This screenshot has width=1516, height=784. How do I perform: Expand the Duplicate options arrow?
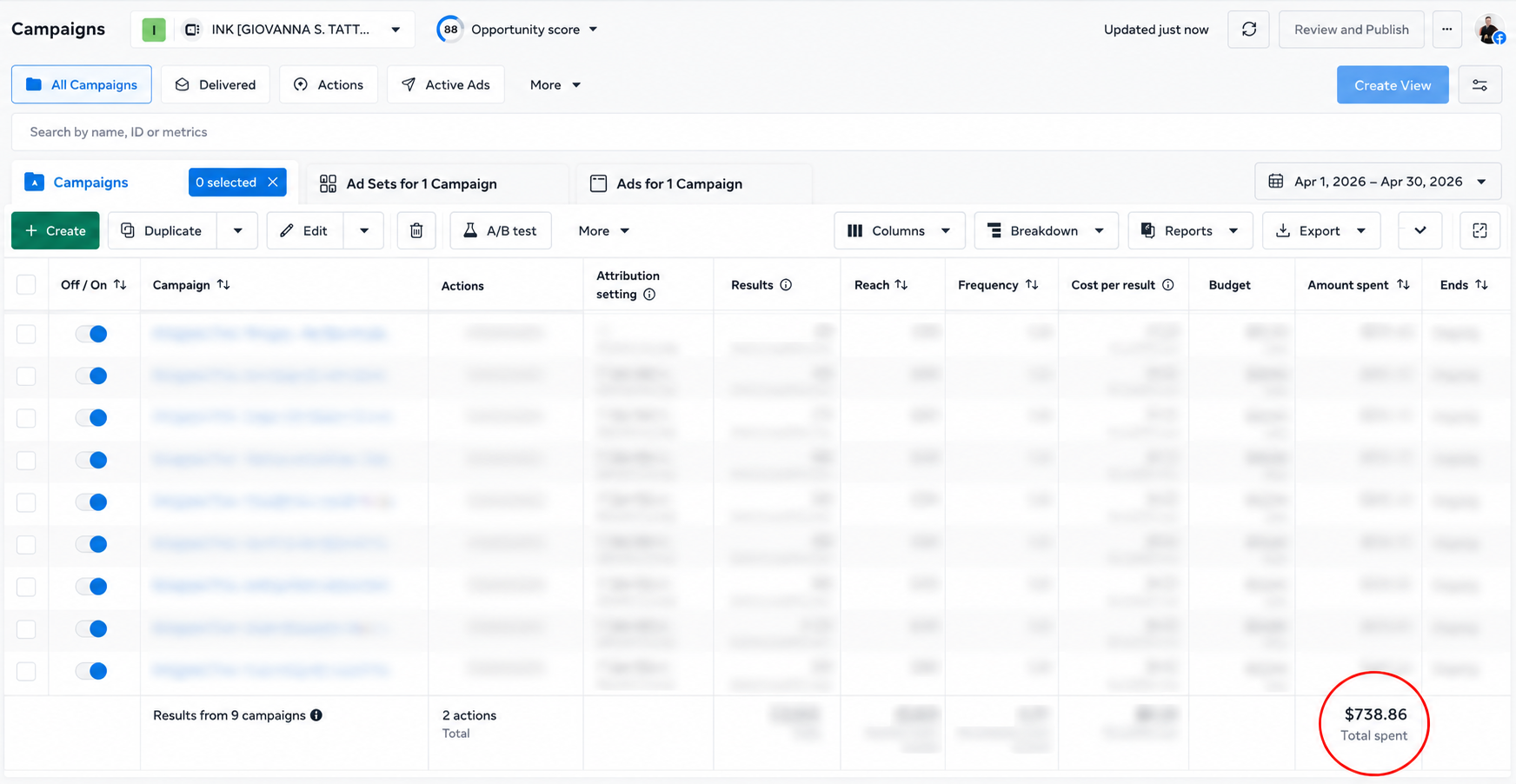[237, 230]
